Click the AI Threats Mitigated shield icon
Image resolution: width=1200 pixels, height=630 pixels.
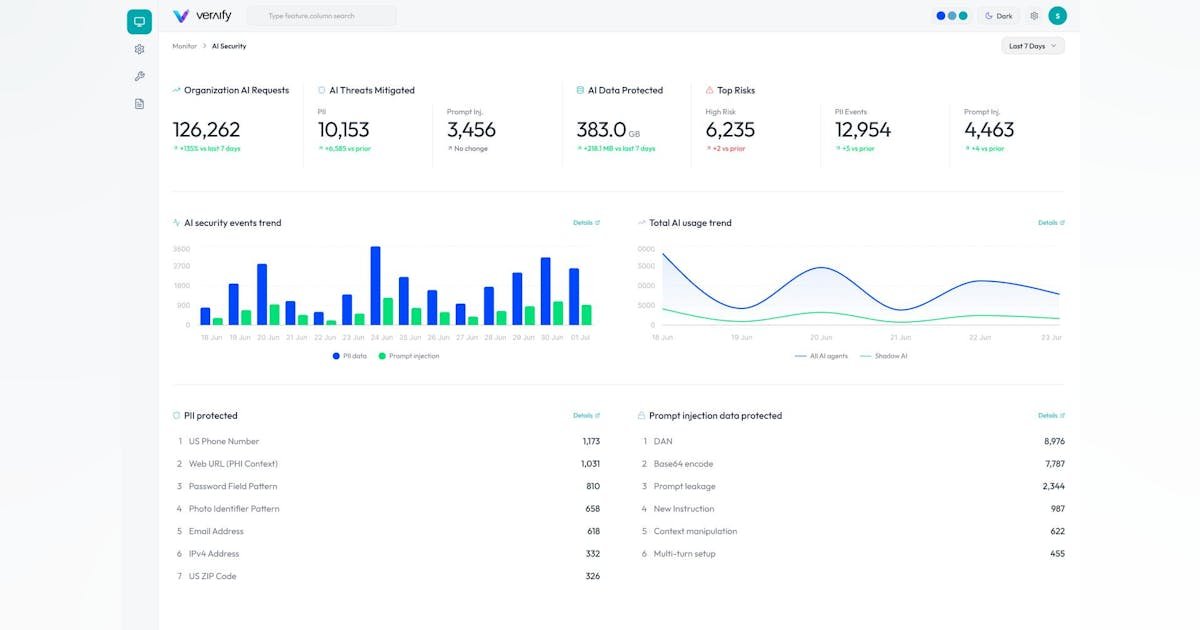[x=321, y=90]
